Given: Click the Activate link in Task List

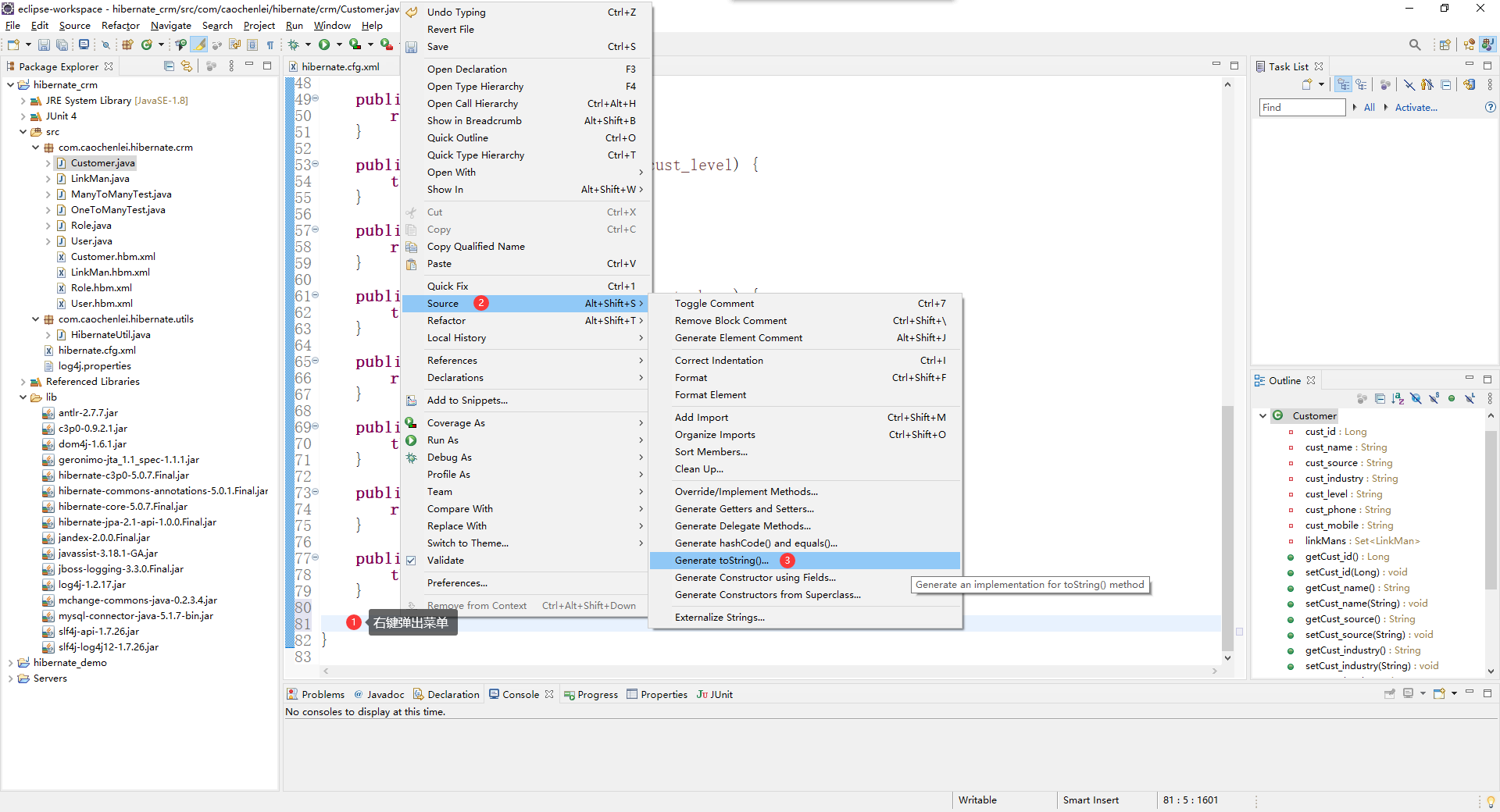Looking at the screenshot, I should (1416, 108).
